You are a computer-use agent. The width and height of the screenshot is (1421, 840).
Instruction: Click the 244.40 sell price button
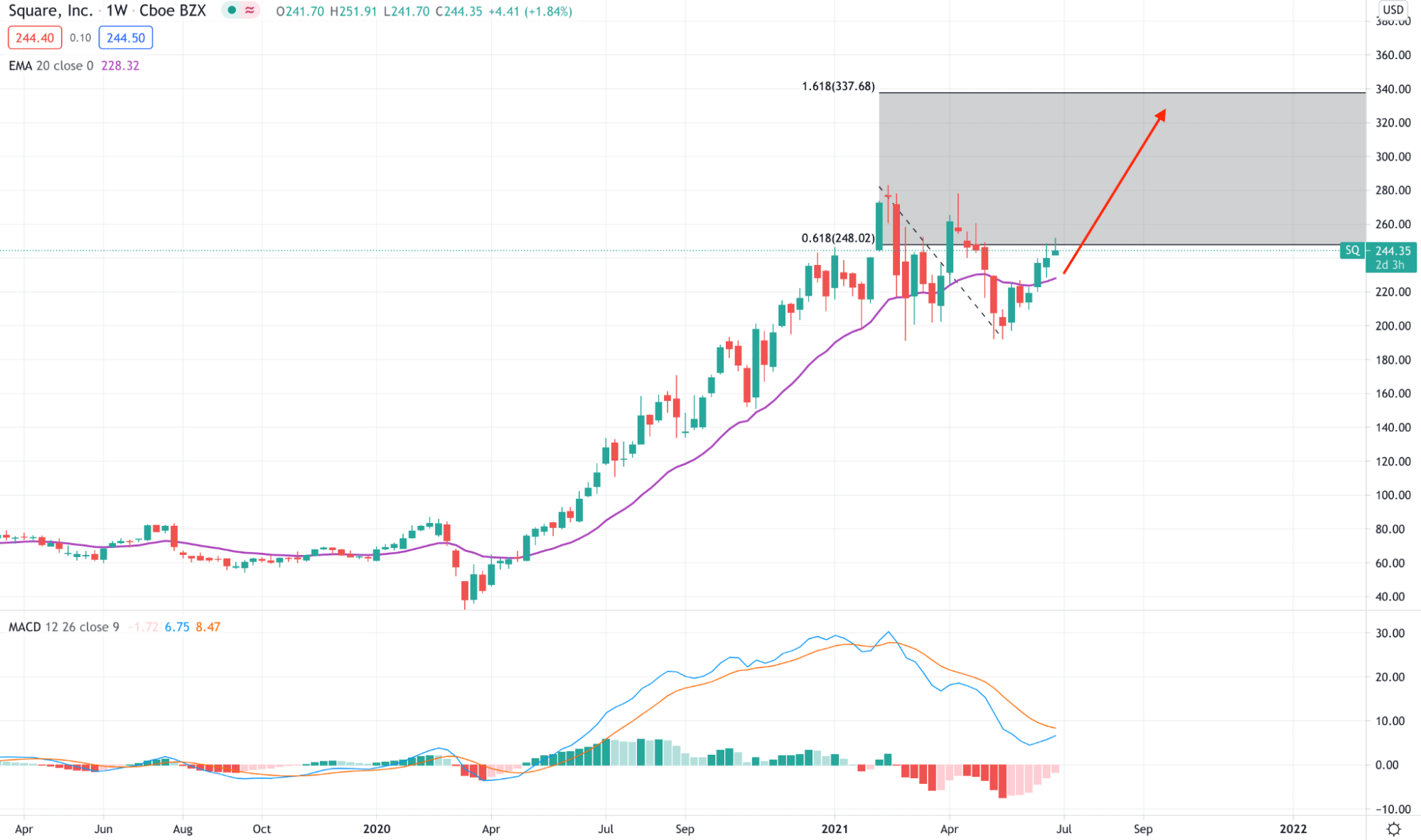coord(35,38)
